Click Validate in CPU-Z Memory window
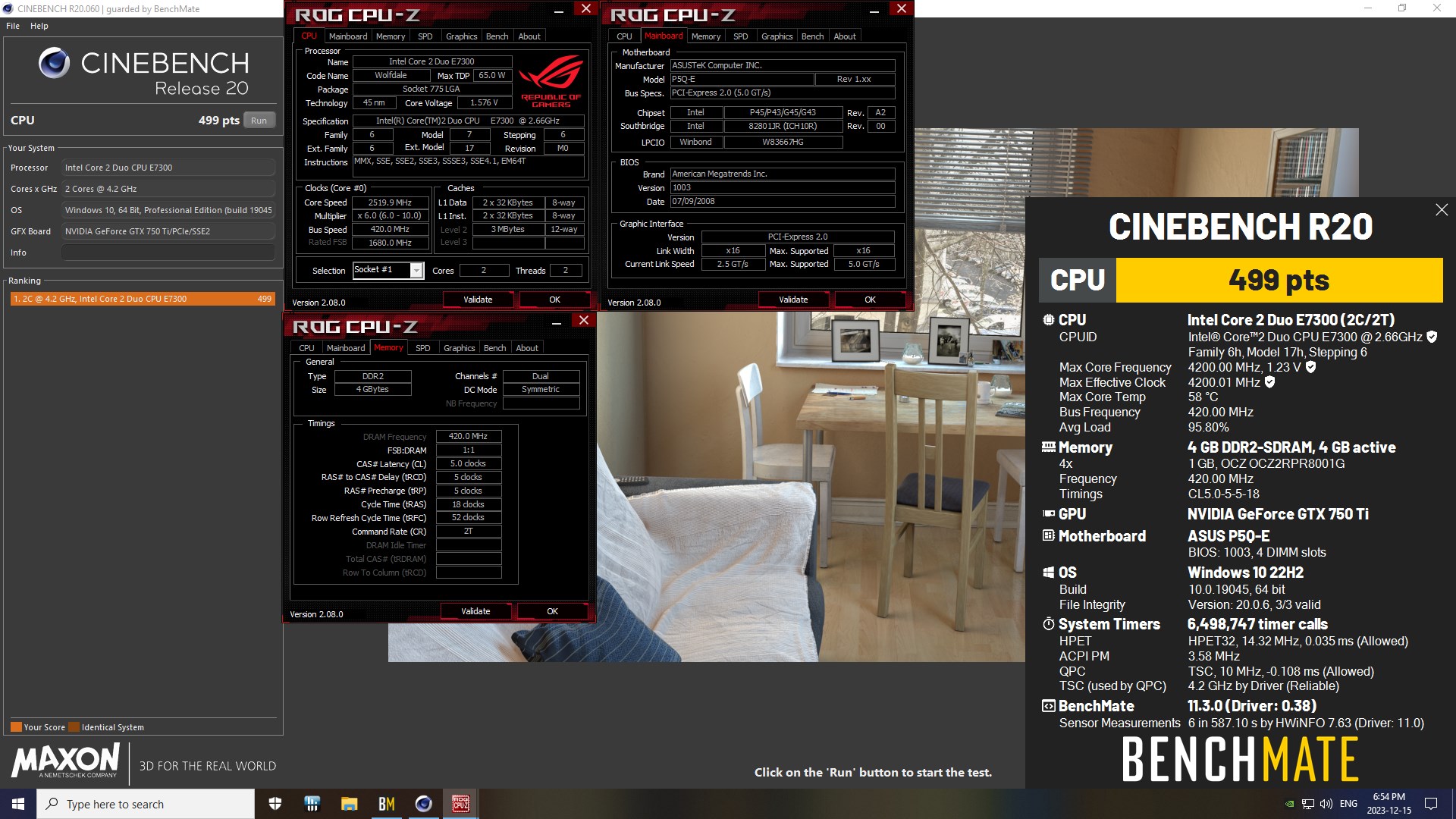 point(475,611)
